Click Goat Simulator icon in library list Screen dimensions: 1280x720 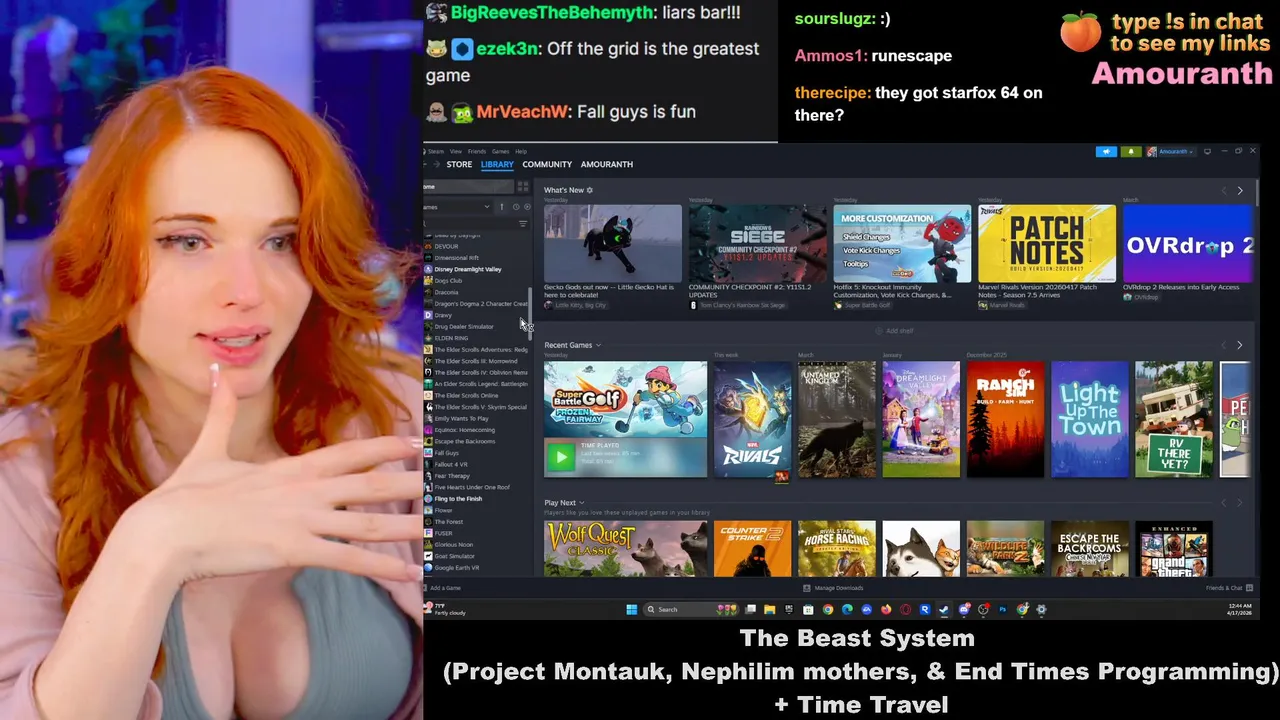(x=429, y=556)
